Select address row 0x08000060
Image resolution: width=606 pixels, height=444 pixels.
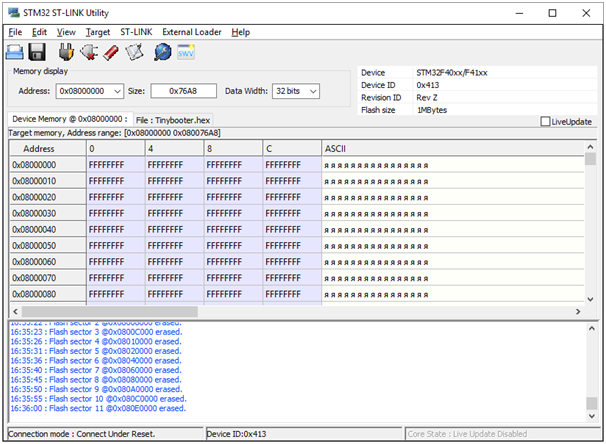click(48, 262)
